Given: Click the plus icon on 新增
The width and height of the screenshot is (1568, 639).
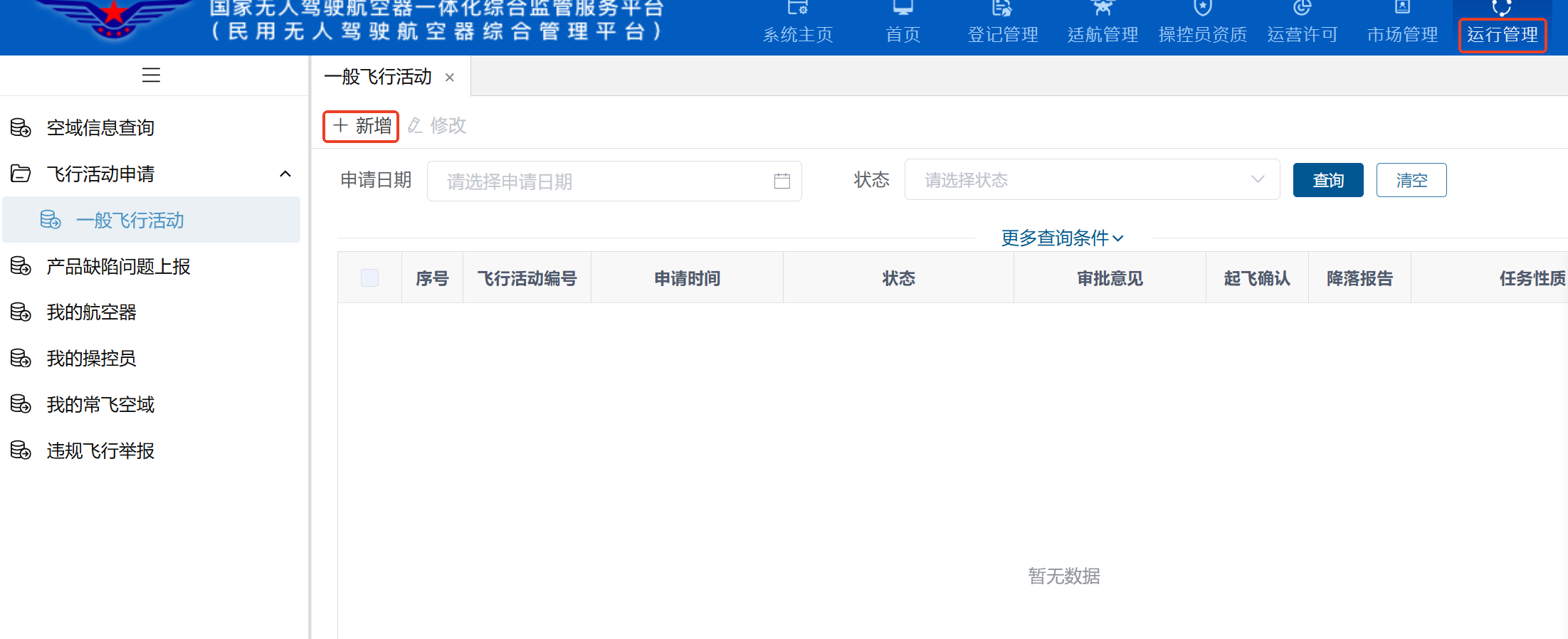Looking at the screenshot, I should [x=341, y=126].
